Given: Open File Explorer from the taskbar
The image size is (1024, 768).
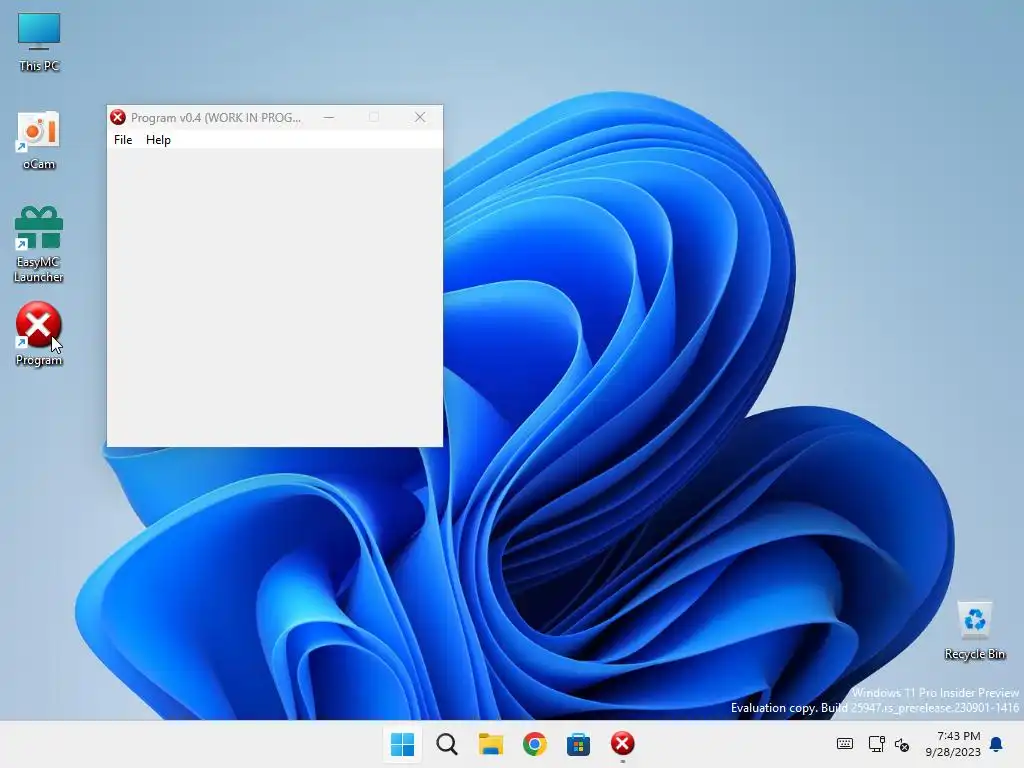Looking at the screenshot, I should (490, 744).
